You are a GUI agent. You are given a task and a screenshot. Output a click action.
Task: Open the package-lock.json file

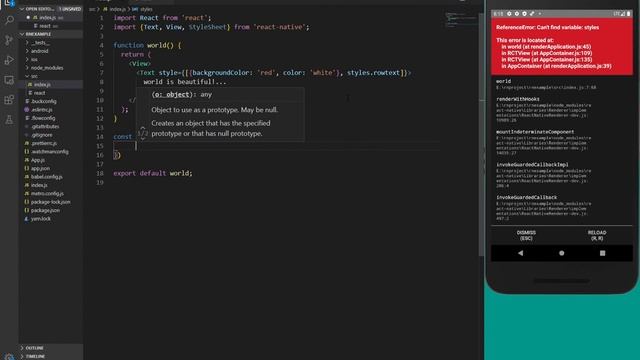(x=51, y=202)
